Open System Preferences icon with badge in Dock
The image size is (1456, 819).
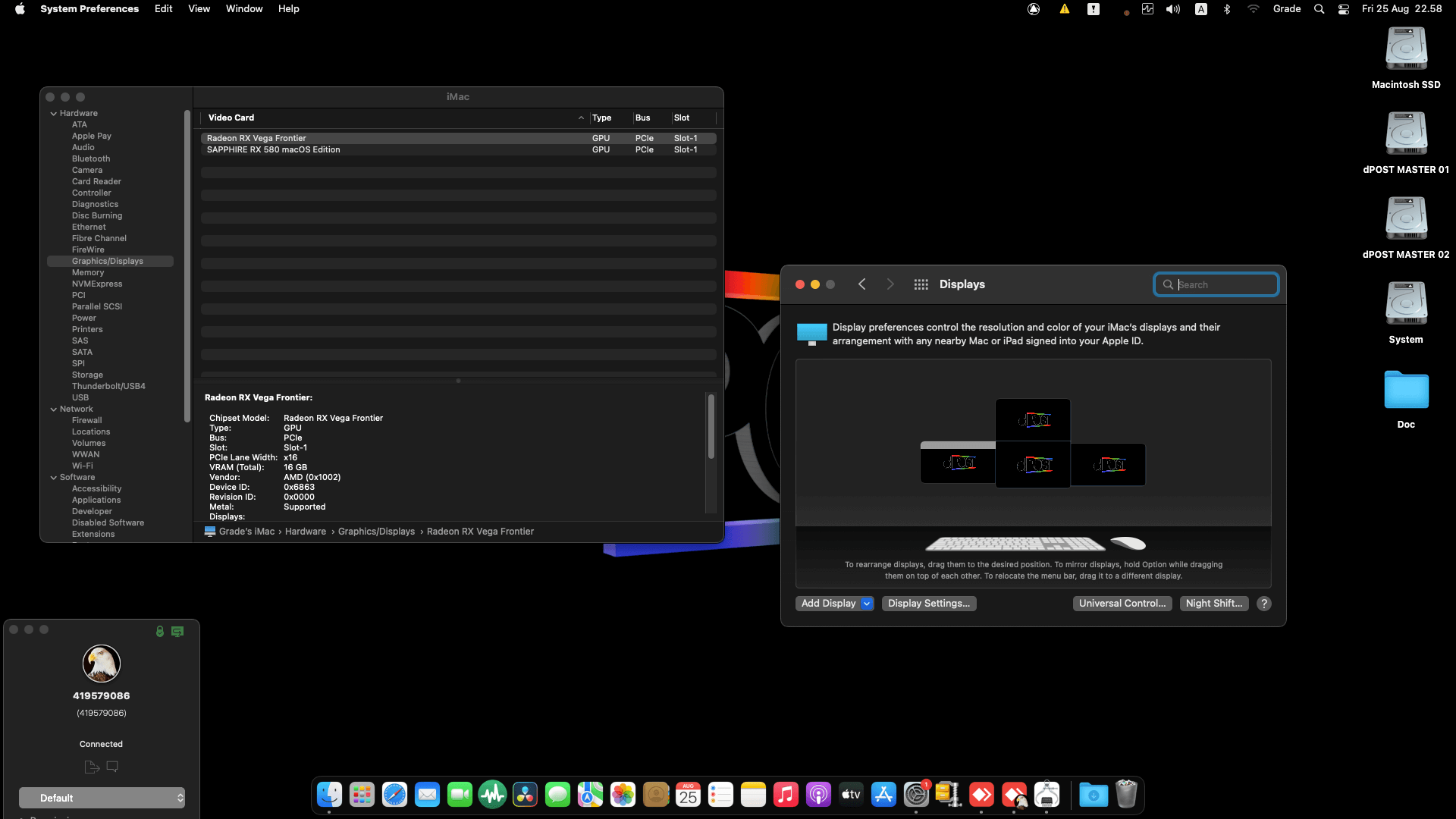click(916, 794)
